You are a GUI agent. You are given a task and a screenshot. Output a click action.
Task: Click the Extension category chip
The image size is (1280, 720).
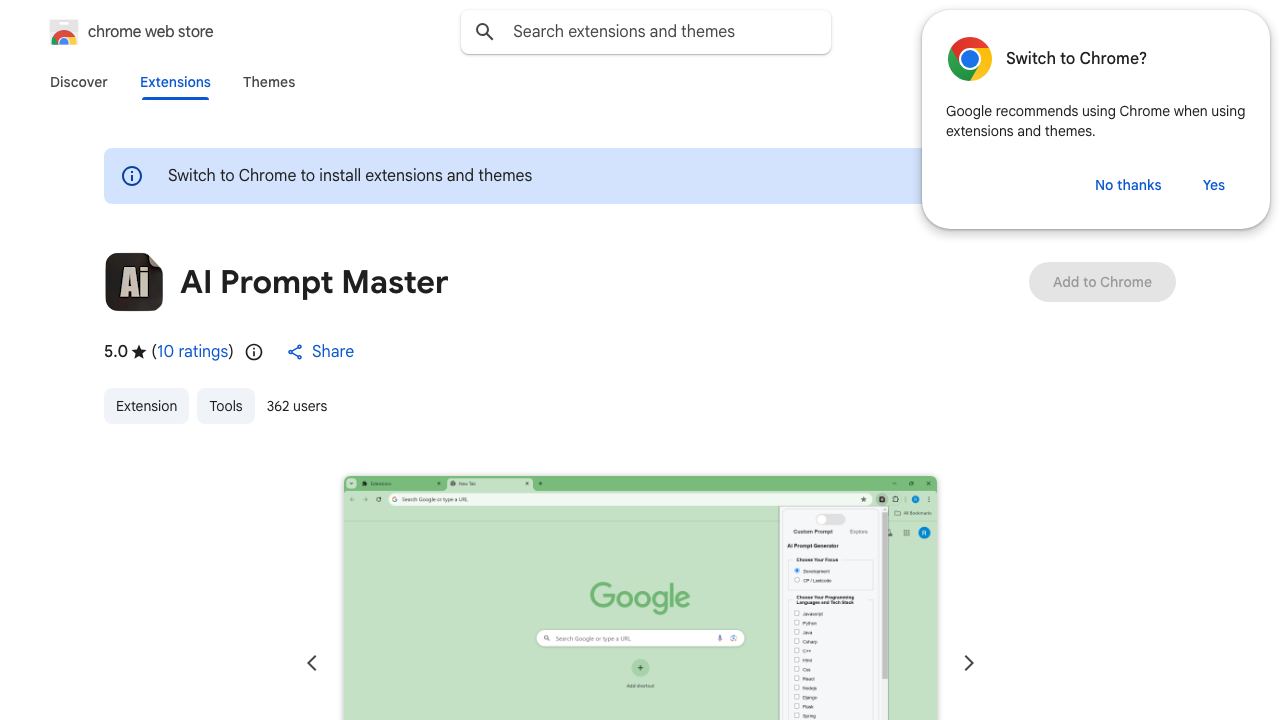(146, 406)
